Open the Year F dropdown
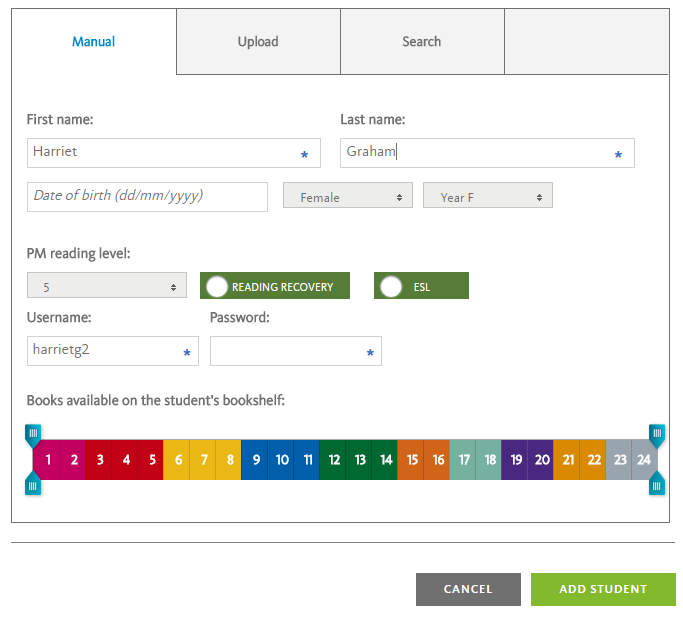Image resolution: width=683 pixels, height=619 pixels. 488,195
